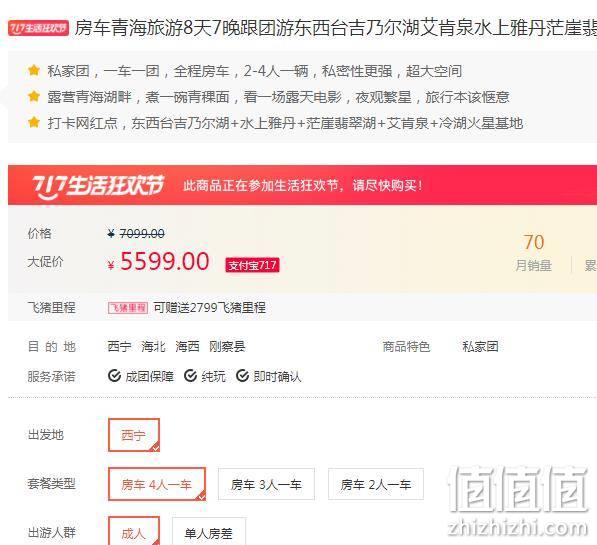Image resolution: width=597 pixels, height=545 pixels.
Task: Open destination link 海西
Action: 187,347
